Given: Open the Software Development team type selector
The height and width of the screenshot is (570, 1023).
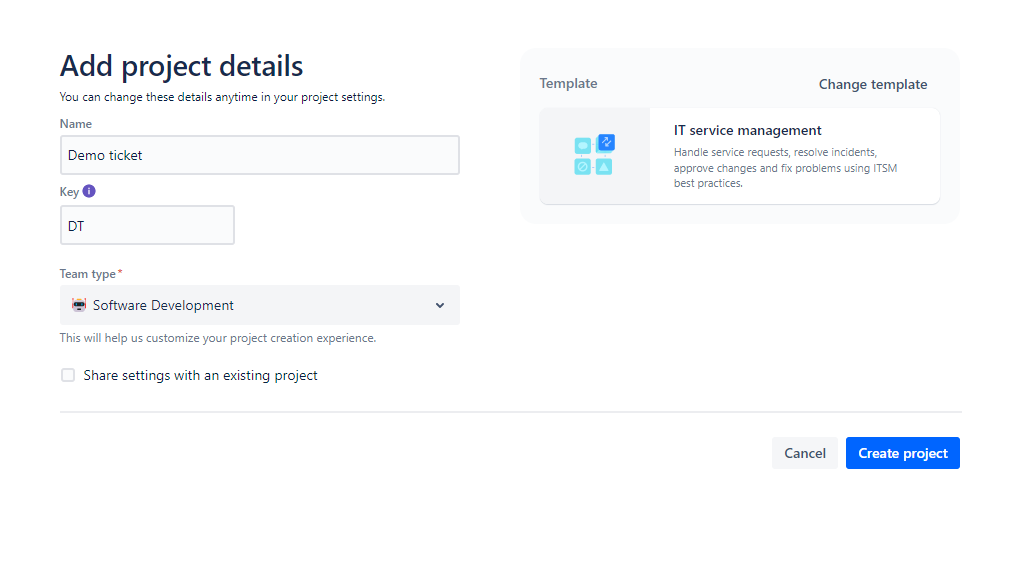Looking at the screenshot, I should pos(260,305).
